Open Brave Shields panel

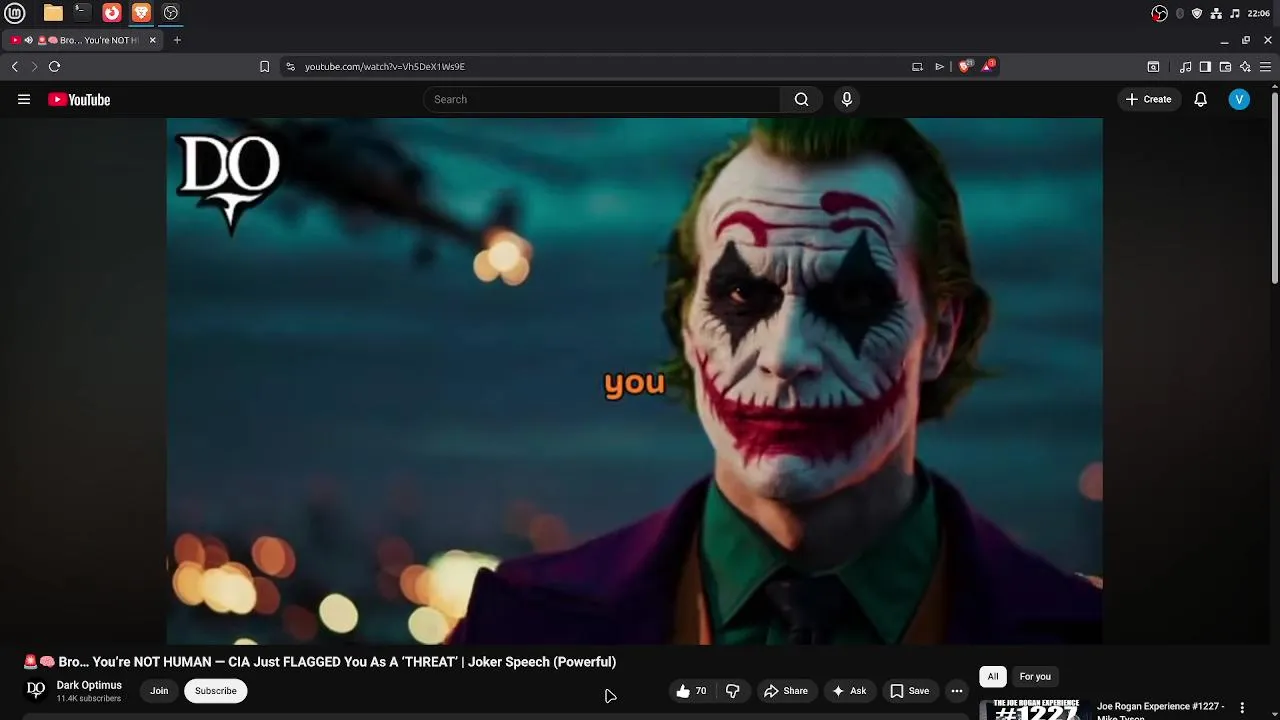pyautogui.click(x=965, y=66)
